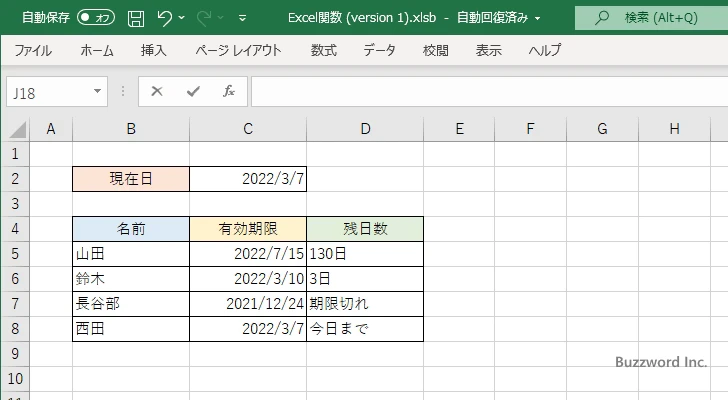Viewport: 728px width, 400px height.
Task: Click the Undo arrow icon
Action: [x=164, y=18]
